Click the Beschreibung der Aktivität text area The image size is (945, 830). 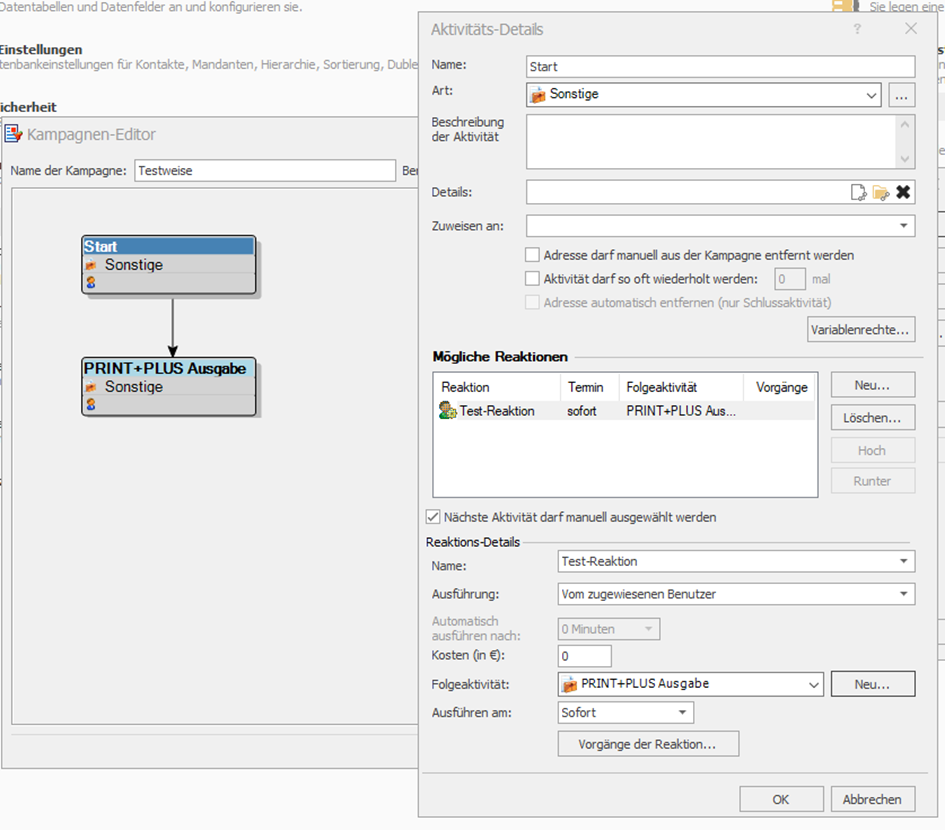[x=711, y=142]
